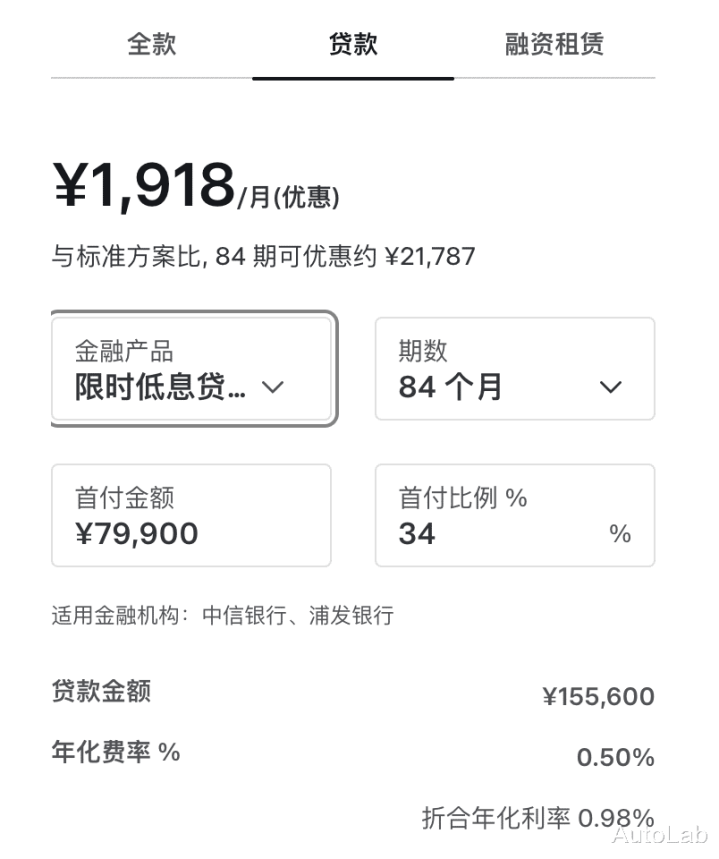
Task: Click the 年化费率 % label
Action: (x=115, y=752)
